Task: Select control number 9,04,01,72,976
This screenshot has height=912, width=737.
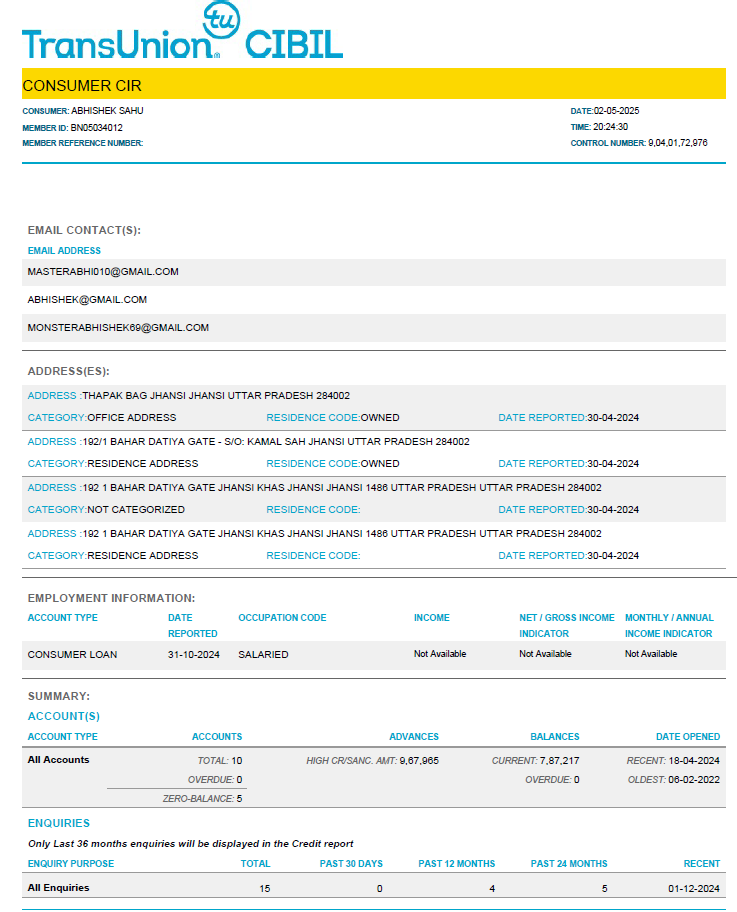Action: (678, 142)
